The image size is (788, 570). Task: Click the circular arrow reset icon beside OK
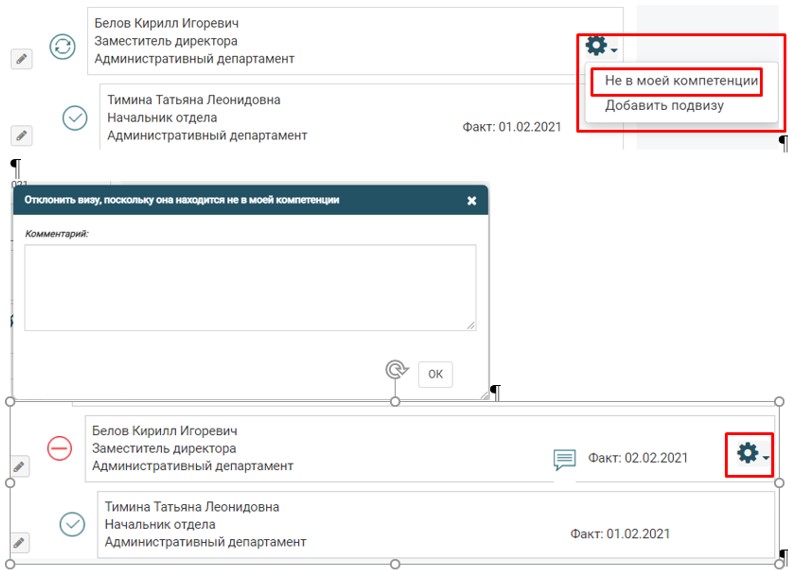[397, 371]
